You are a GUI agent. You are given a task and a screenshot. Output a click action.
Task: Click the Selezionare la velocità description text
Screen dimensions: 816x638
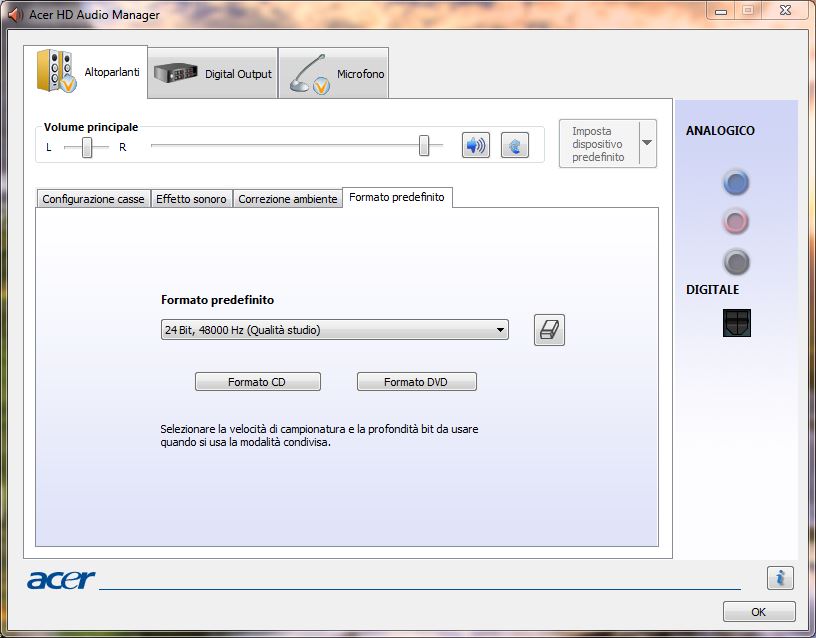tap(319, 436)
